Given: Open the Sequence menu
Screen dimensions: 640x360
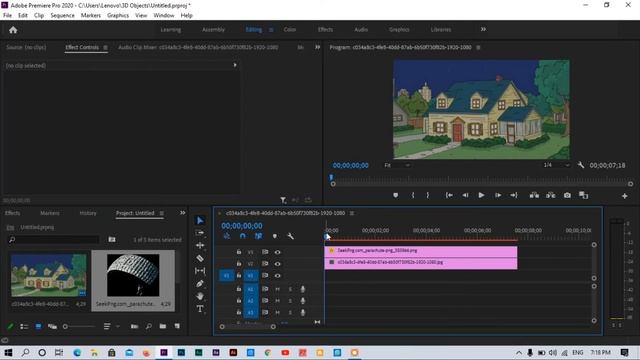Looking at the screenshot, I should click(62, 16).
